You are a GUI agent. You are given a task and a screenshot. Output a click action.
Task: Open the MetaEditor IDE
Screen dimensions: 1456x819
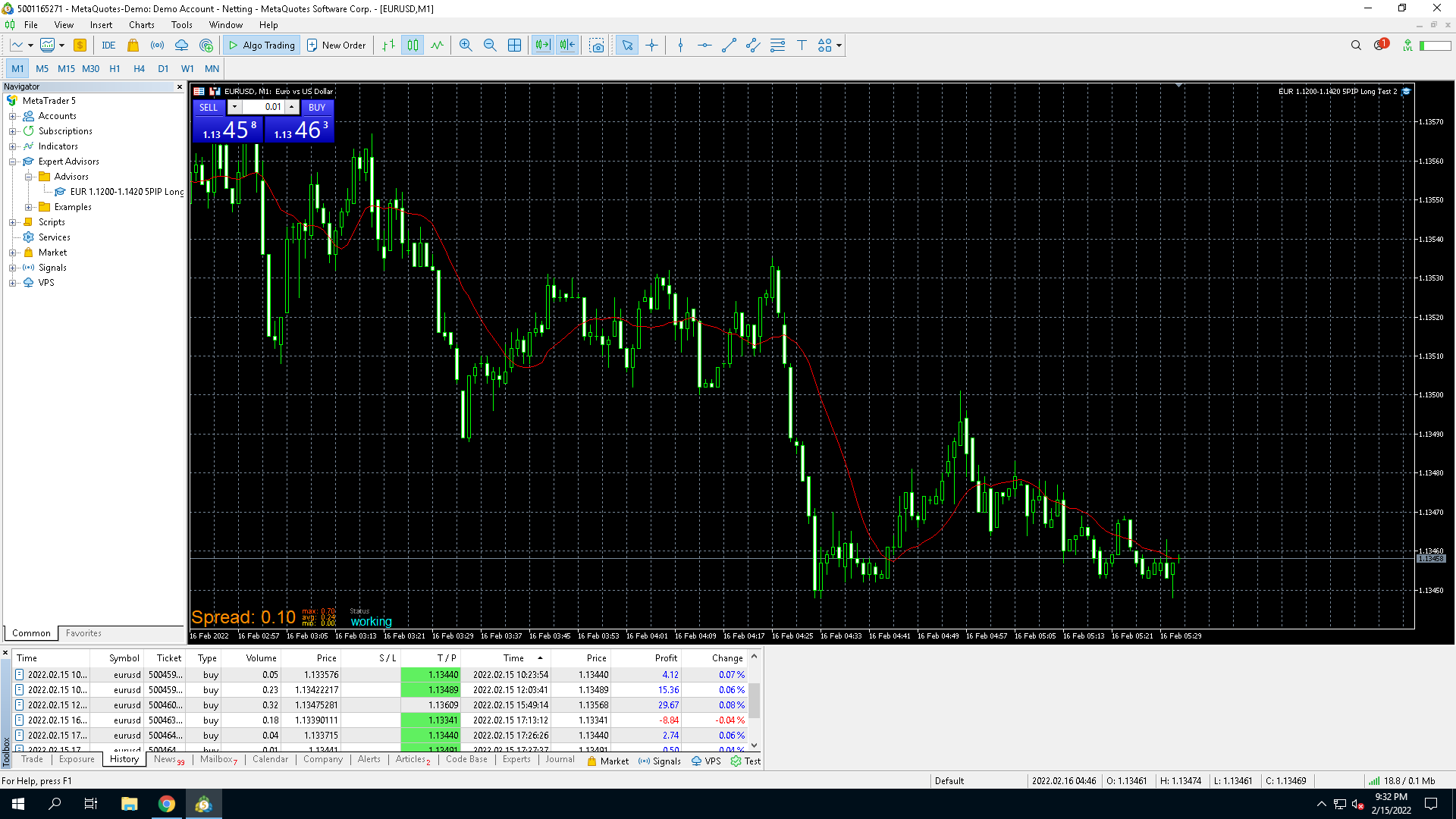(108, 45)
